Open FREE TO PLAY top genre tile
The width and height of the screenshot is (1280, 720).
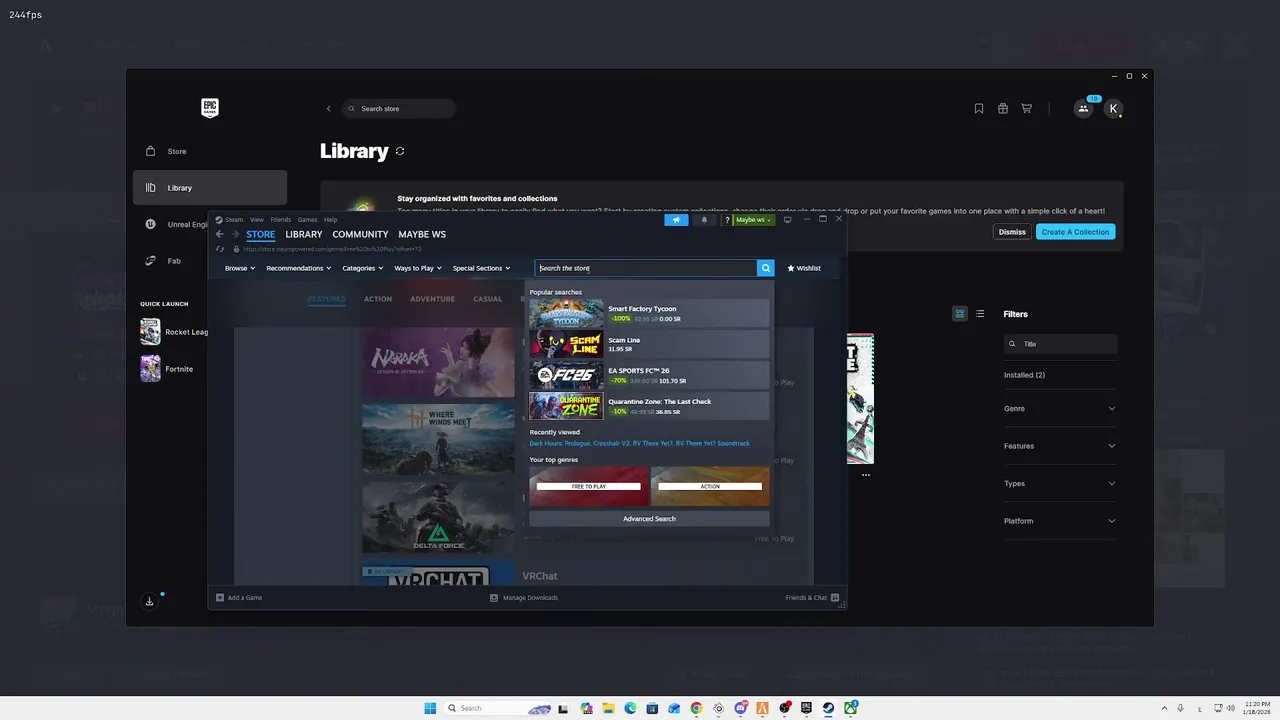tap(589, 486)
